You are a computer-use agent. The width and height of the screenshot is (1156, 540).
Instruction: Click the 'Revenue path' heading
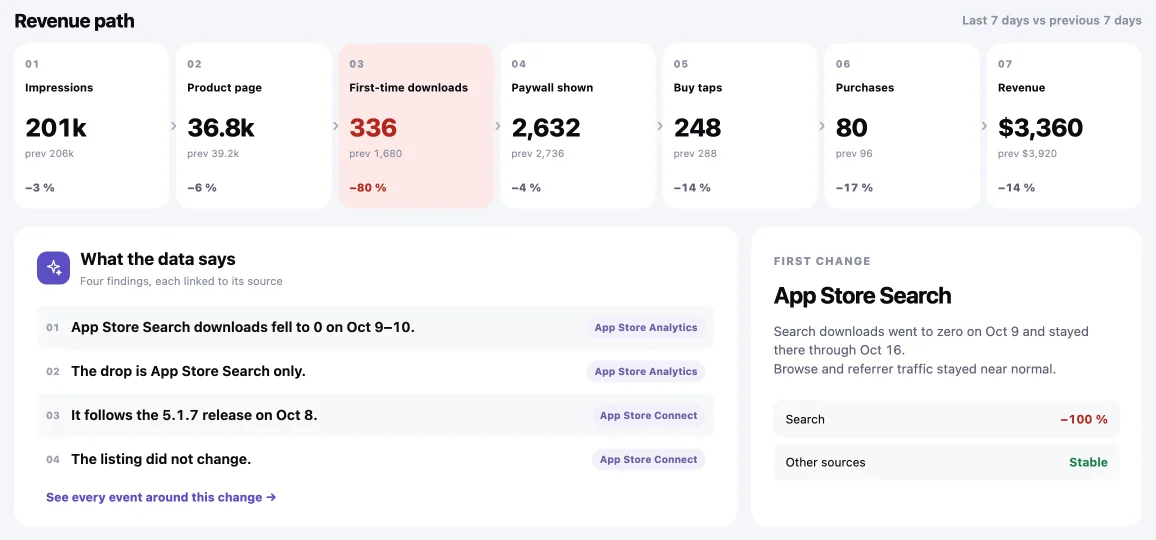pos(74,21)
